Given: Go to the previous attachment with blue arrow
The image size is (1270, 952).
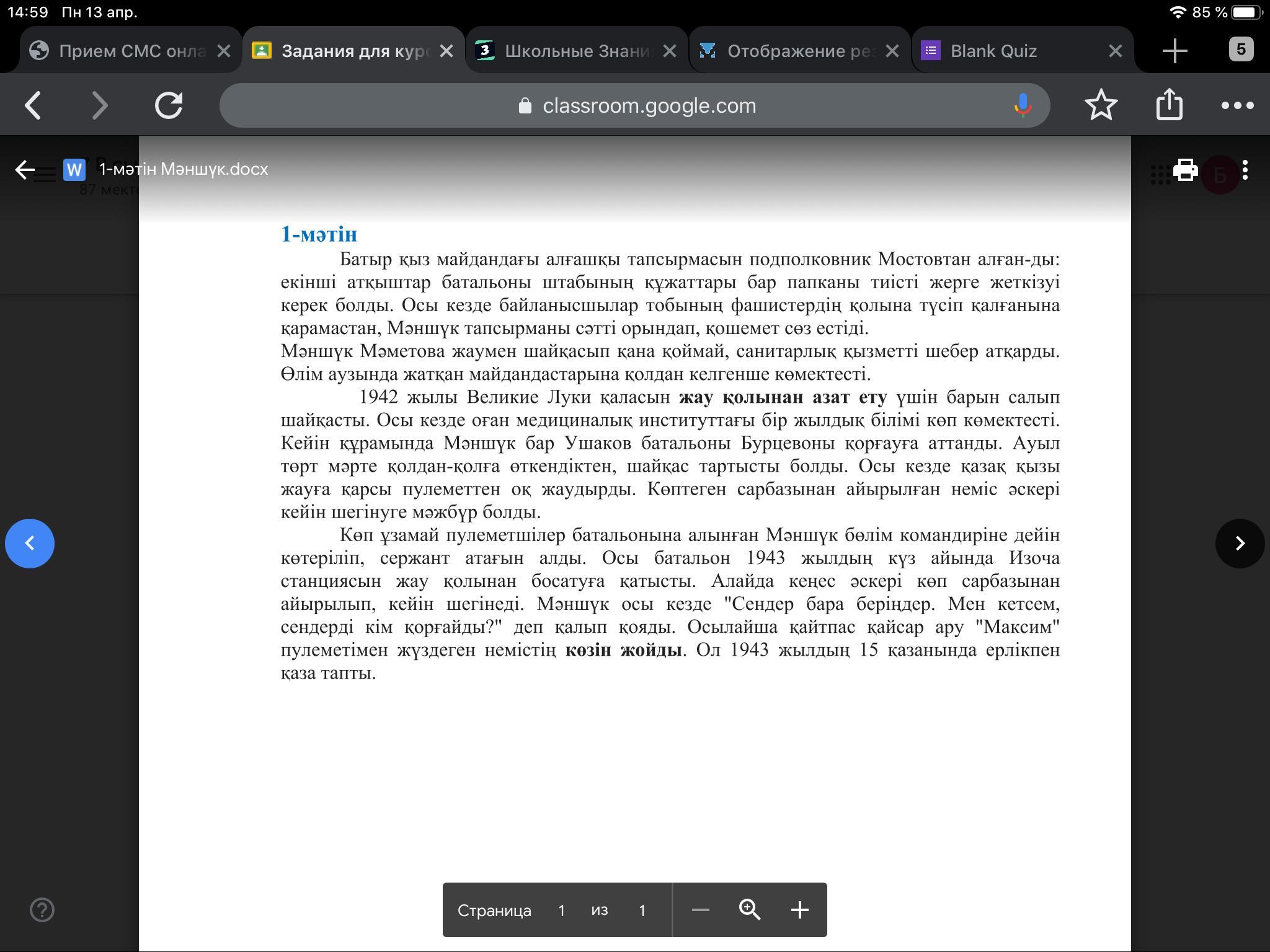Looking at the screenshot, I should [x=30, y=543].
